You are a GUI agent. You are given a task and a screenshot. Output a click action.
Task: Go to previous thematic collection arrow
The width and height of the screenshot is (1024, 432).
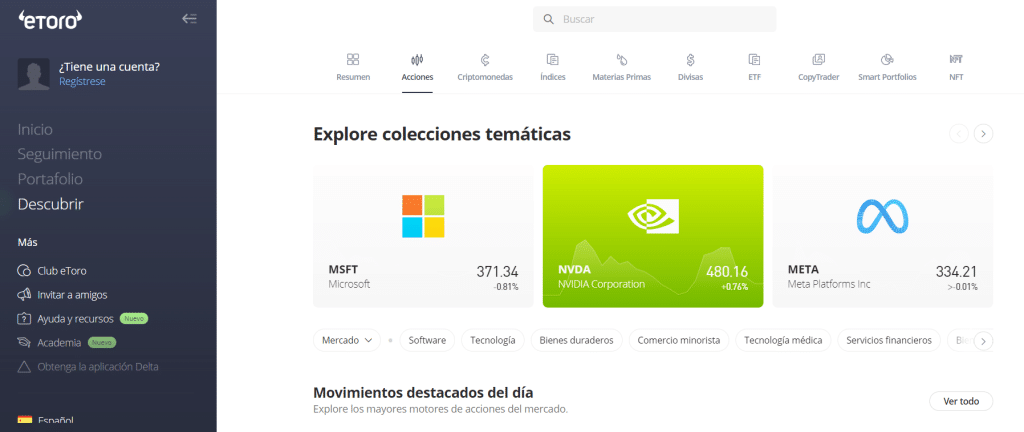click(959, 134)
